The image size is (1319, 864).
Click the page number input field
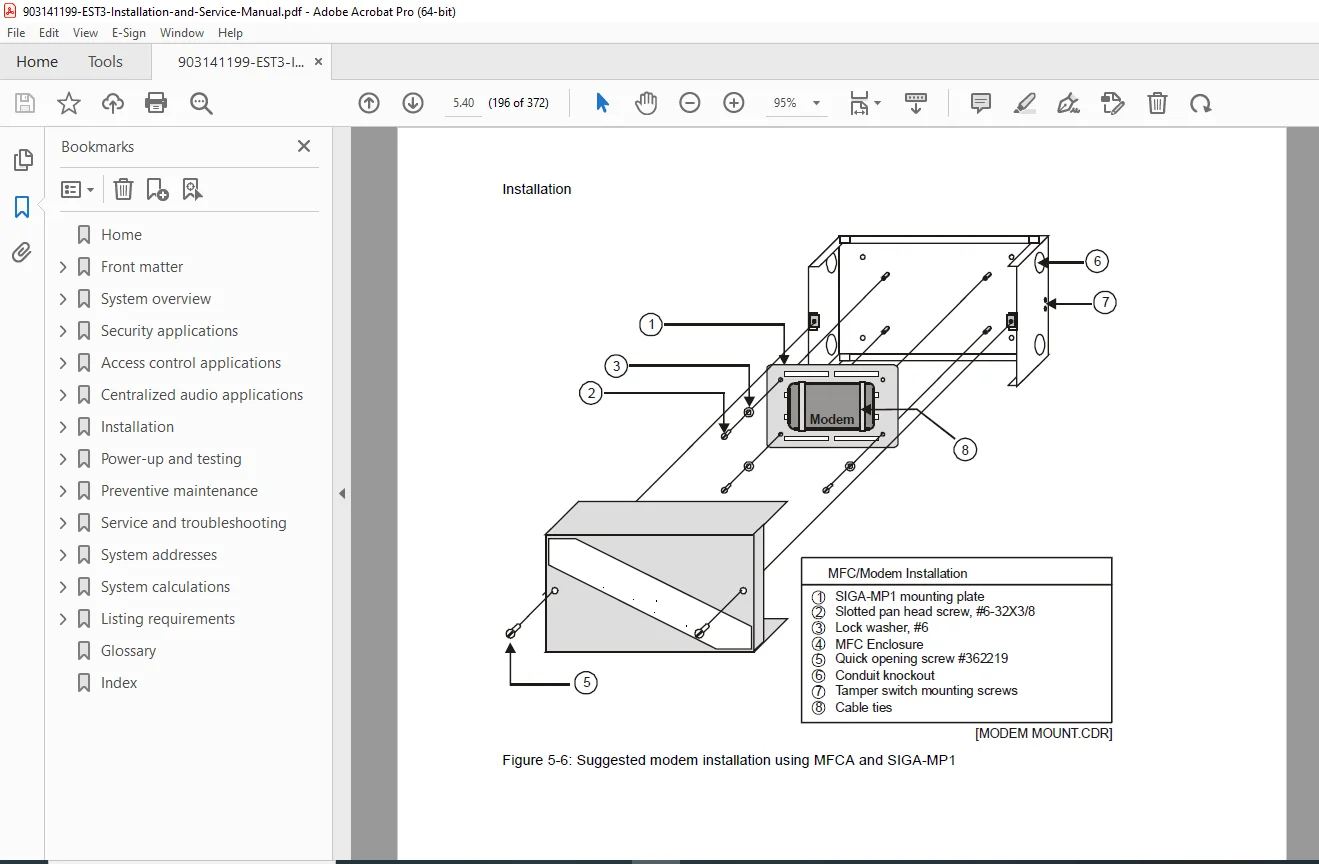tap(463, 103)
